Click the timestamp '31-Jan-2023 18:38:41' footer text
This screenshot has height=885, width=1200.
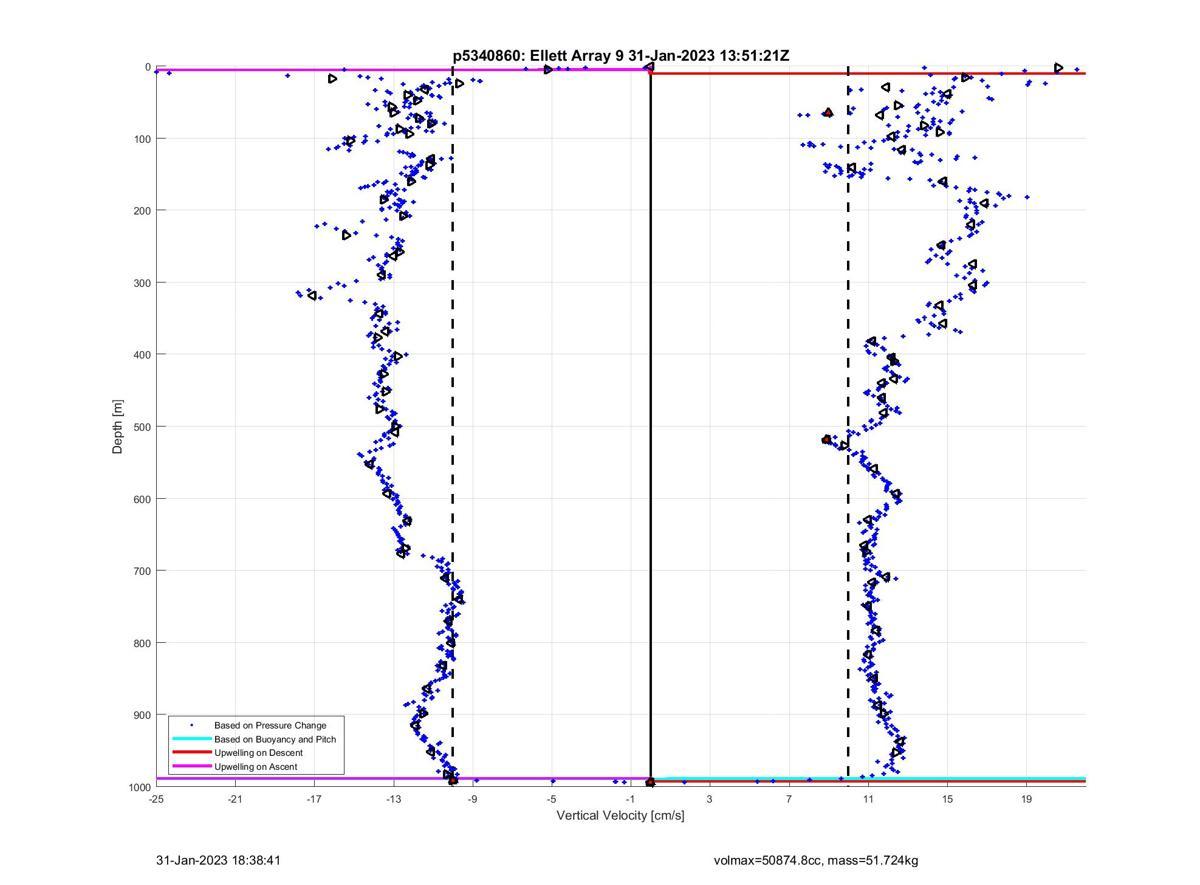tap(218, 860)
